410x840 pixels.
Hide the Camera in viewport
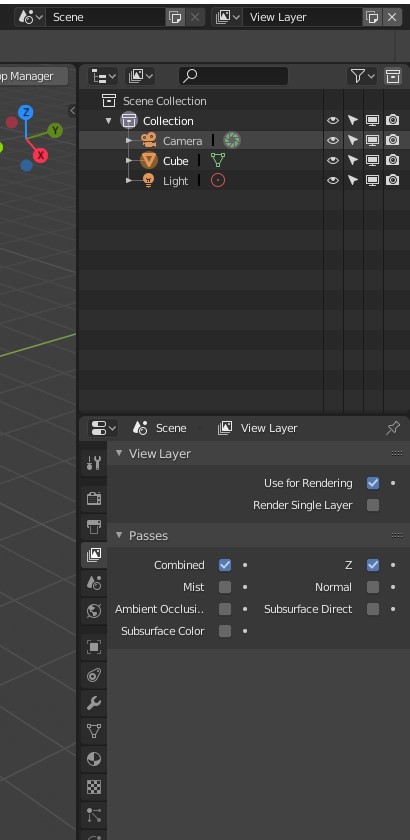tap(333, 140)
